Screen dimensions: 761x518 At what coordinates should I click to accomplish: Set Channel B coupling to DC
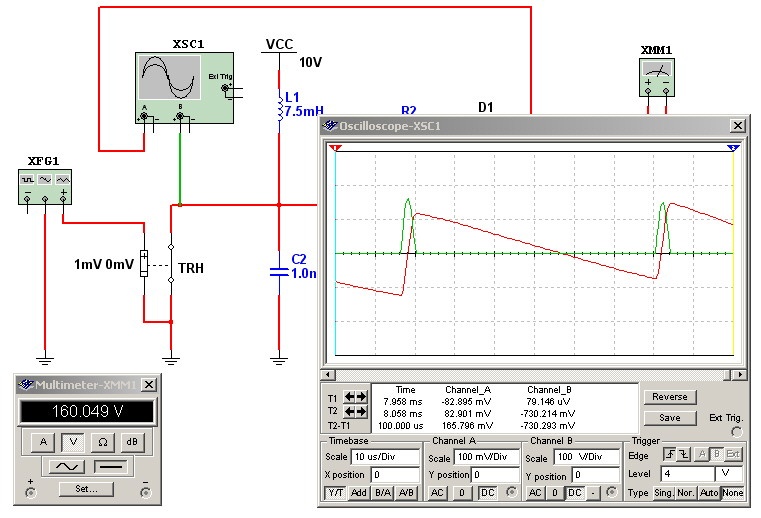coord(574,493)
